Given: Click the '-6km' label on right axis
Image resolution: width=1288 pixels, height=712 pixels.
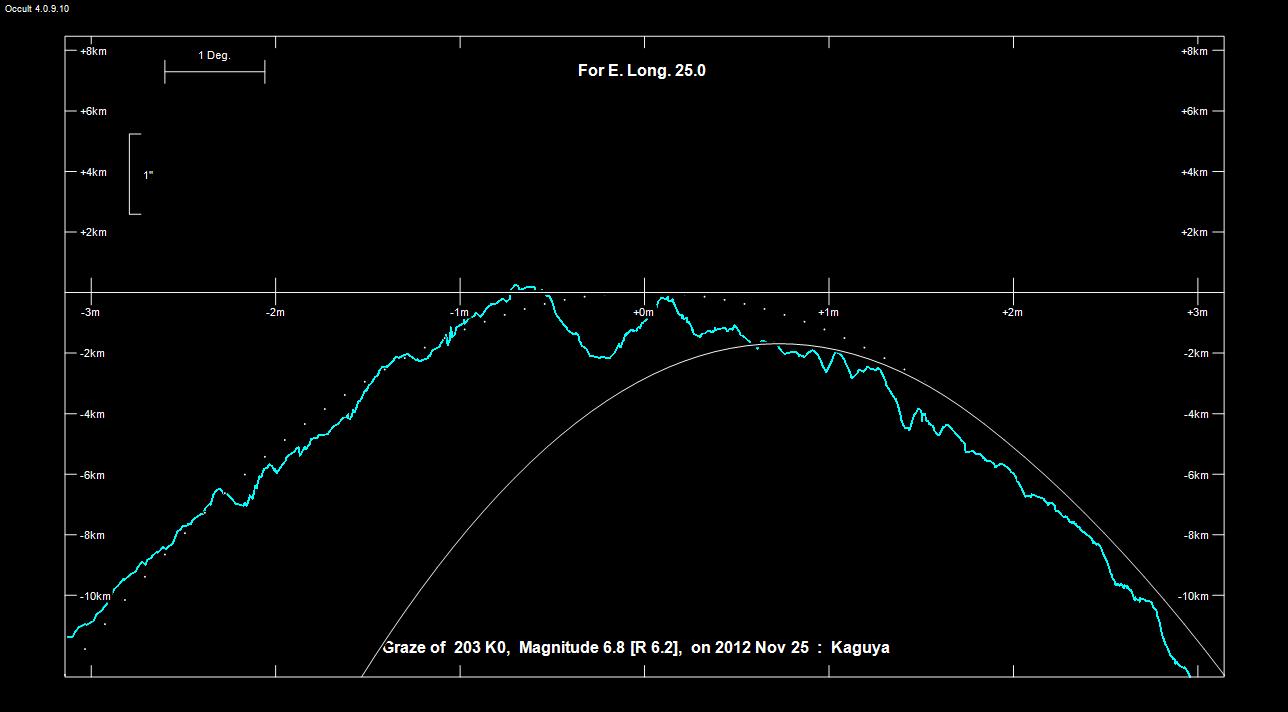Looking at the screenshot, I should 1195,475.
